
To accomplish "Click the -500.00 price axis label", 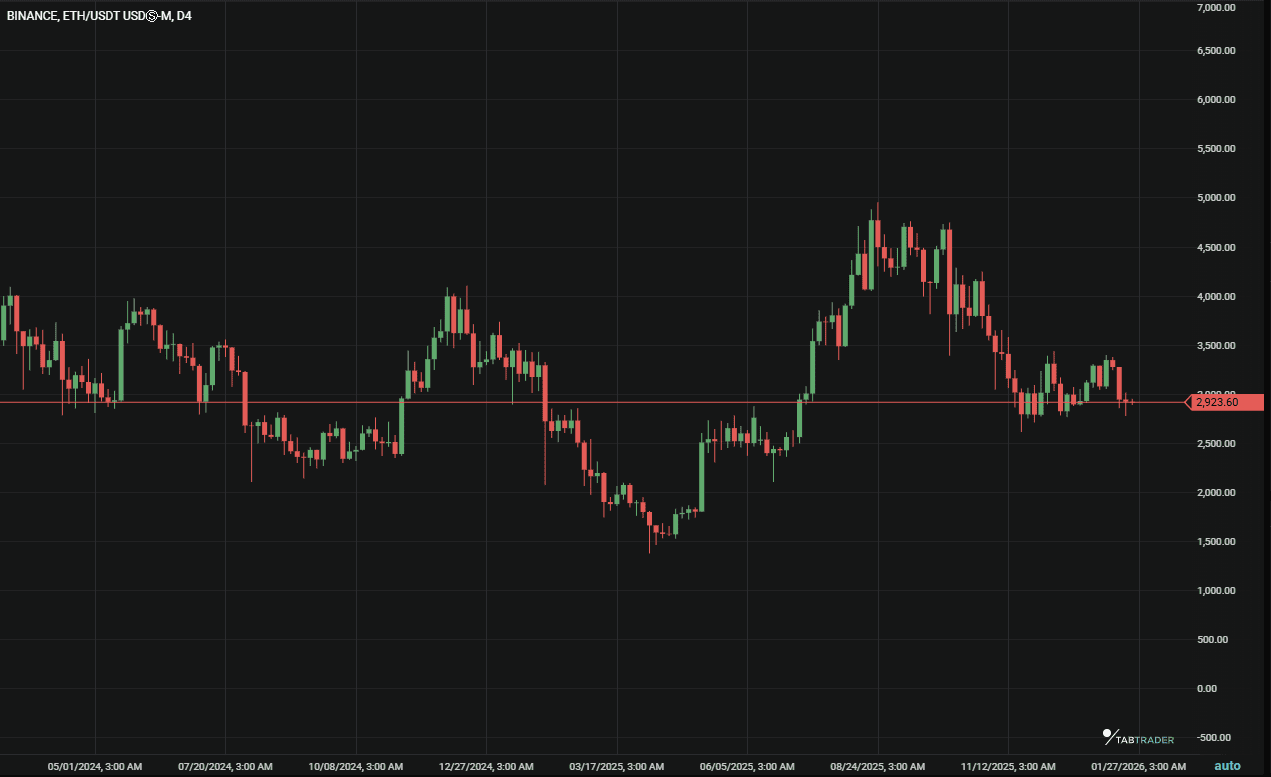I will point(1217,738).
